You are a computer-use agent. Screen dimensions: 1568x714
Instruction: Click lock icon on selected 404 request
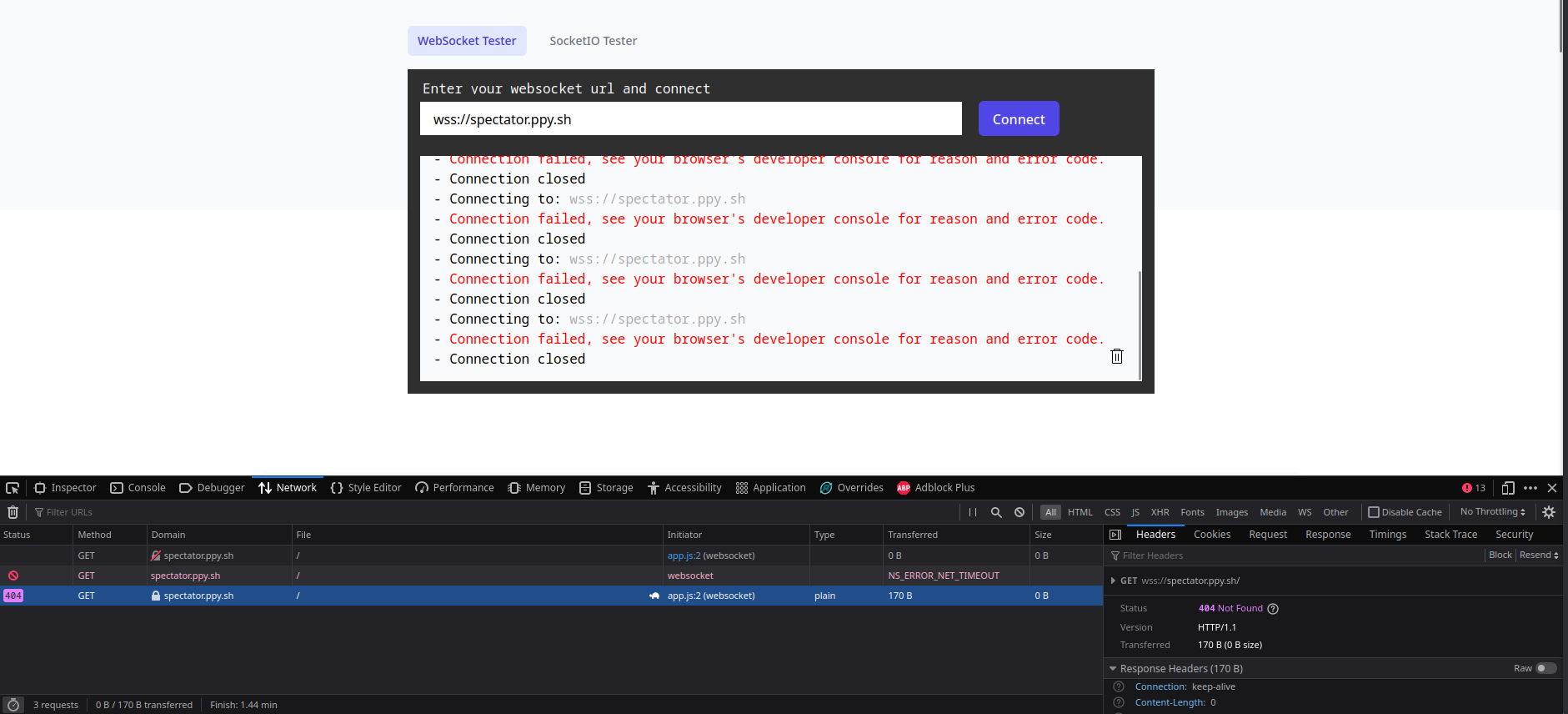click(x=156, y=596)
